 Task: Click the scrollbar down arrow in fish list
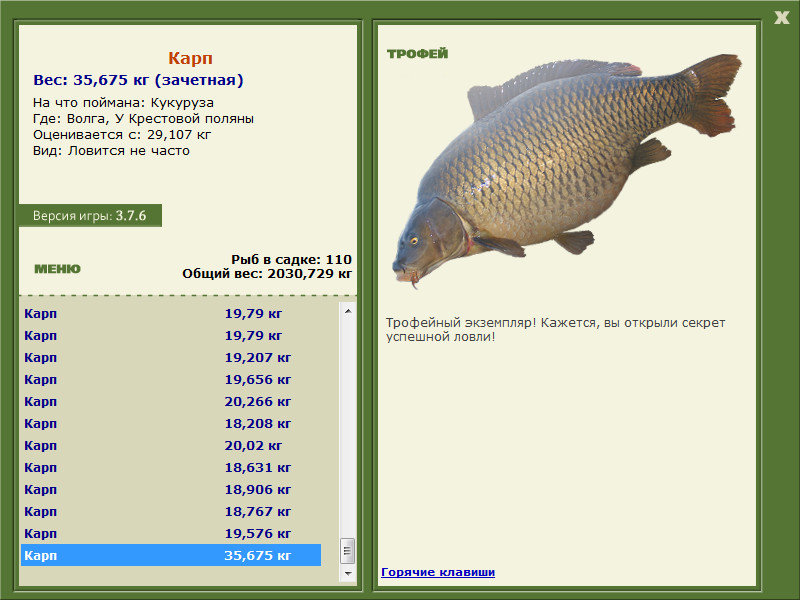(348, 573)
